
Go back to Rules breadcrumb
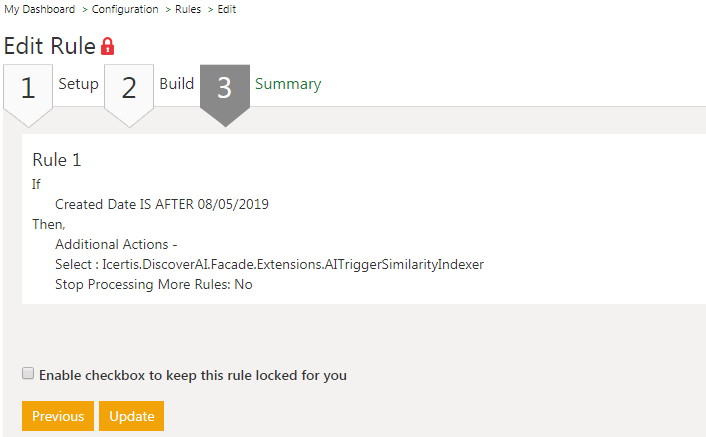(x=188, y=9)
